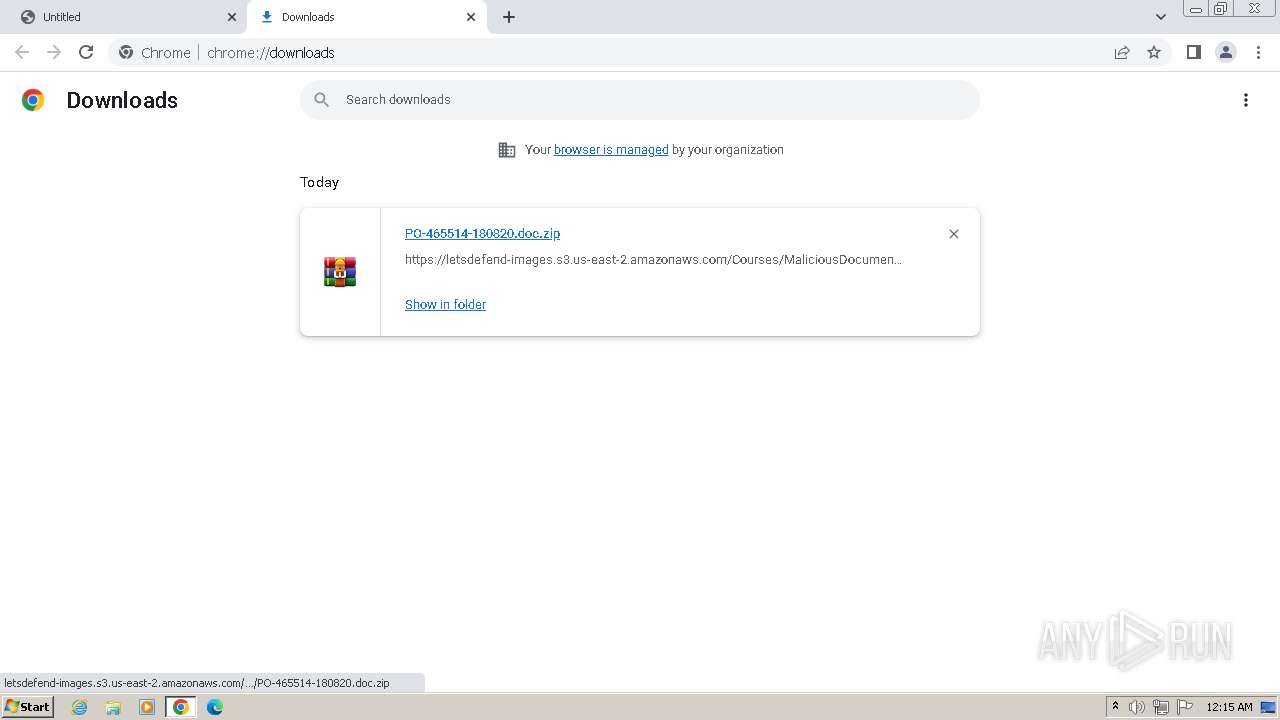This screenshot has height=720, width=1280.
Task: Open a new tab with plus button
Action: [x=508, y=17]
